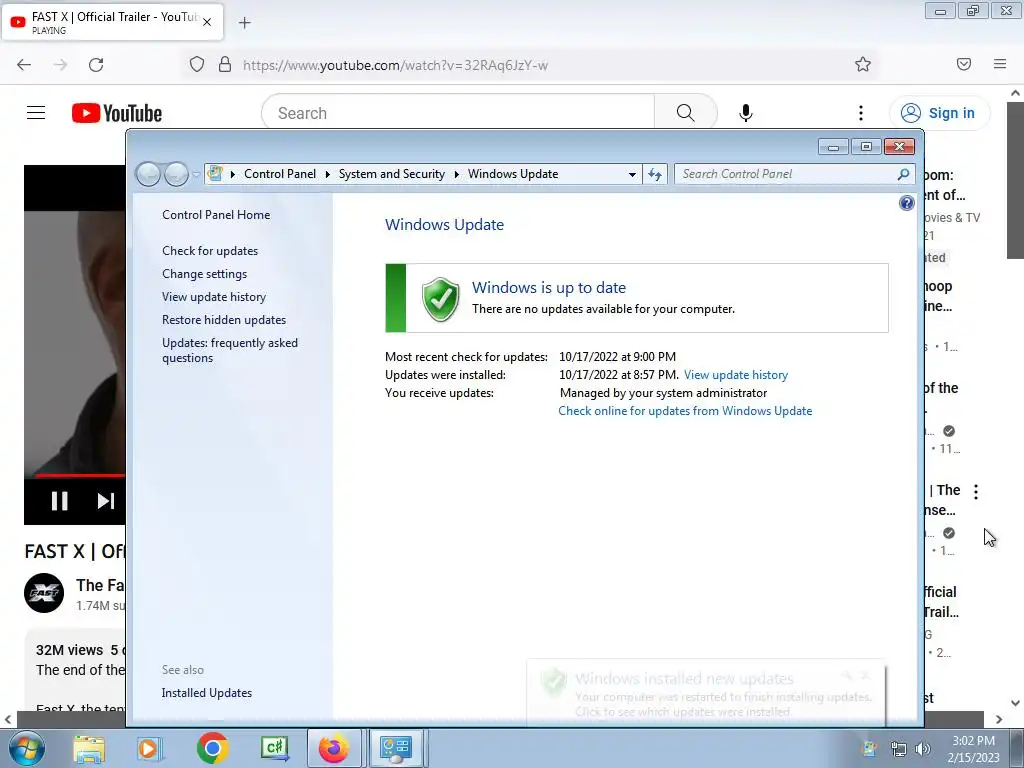The image size is (1024, 768).
Task: Open the Firefox application menu
Action: (1000, 64)
